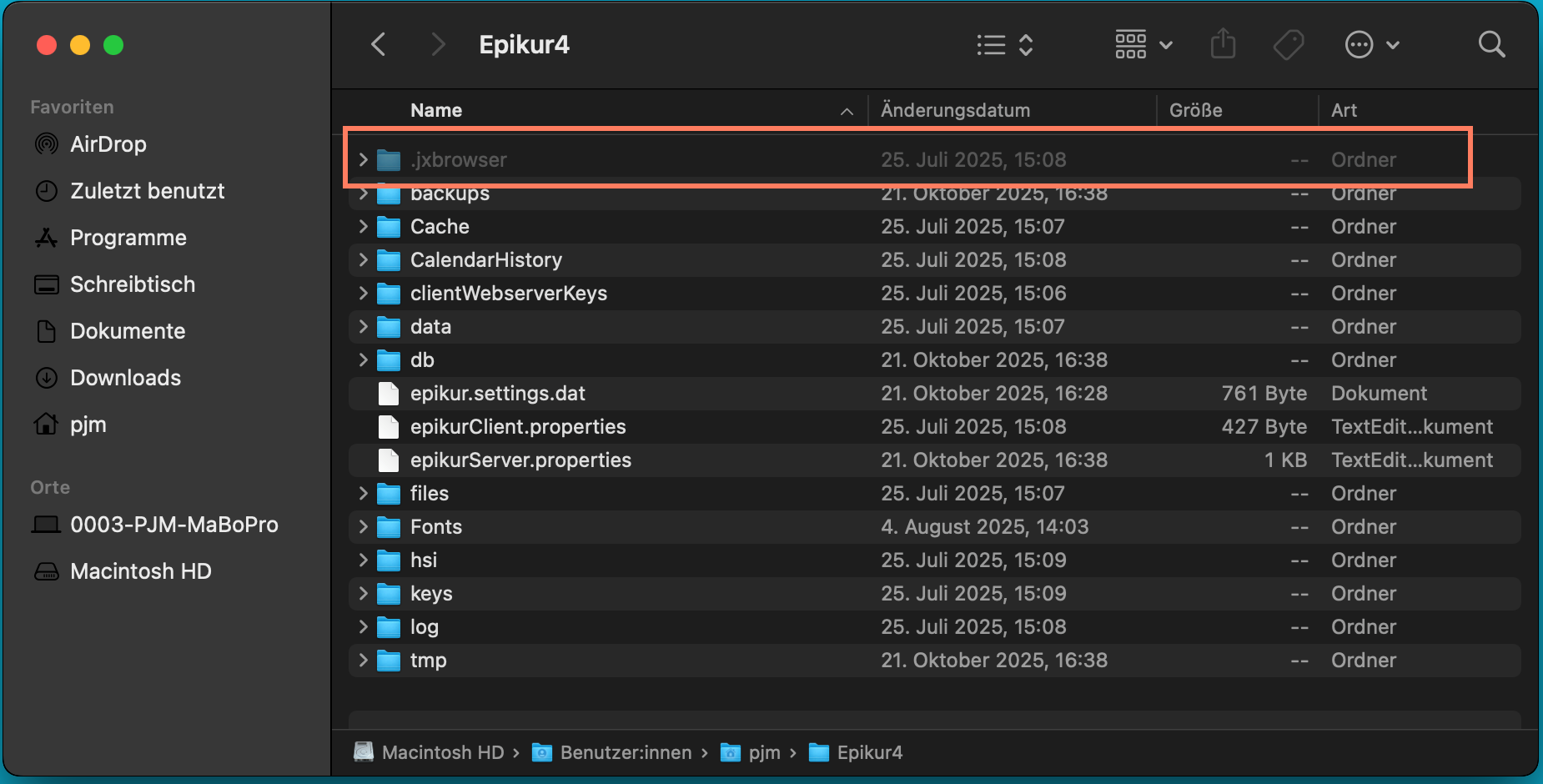
Task: Open the list view switcher
Action: pos(1005,44)
